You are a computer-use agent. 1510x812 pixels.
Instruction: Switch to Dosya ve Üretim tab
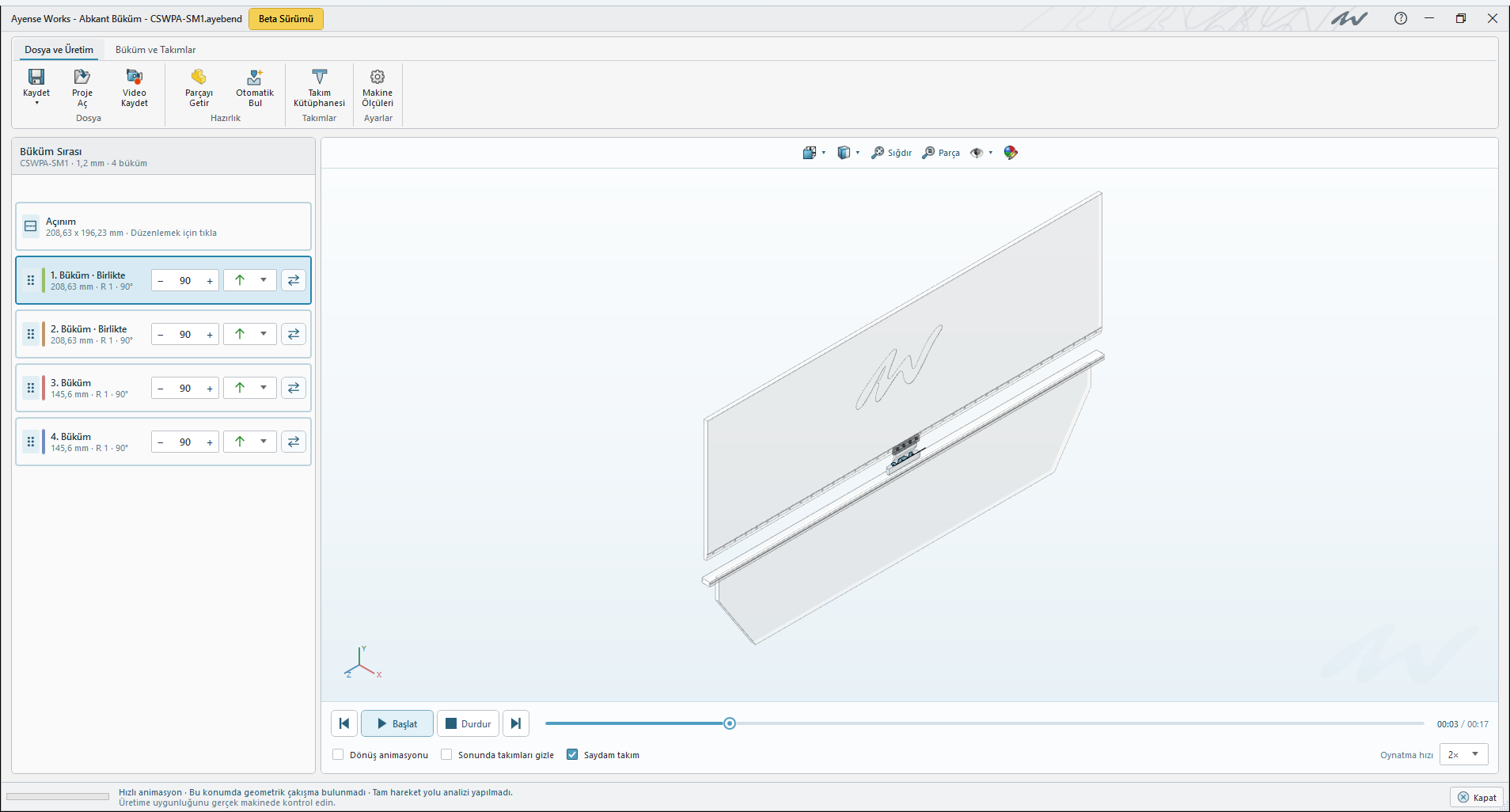59,49
